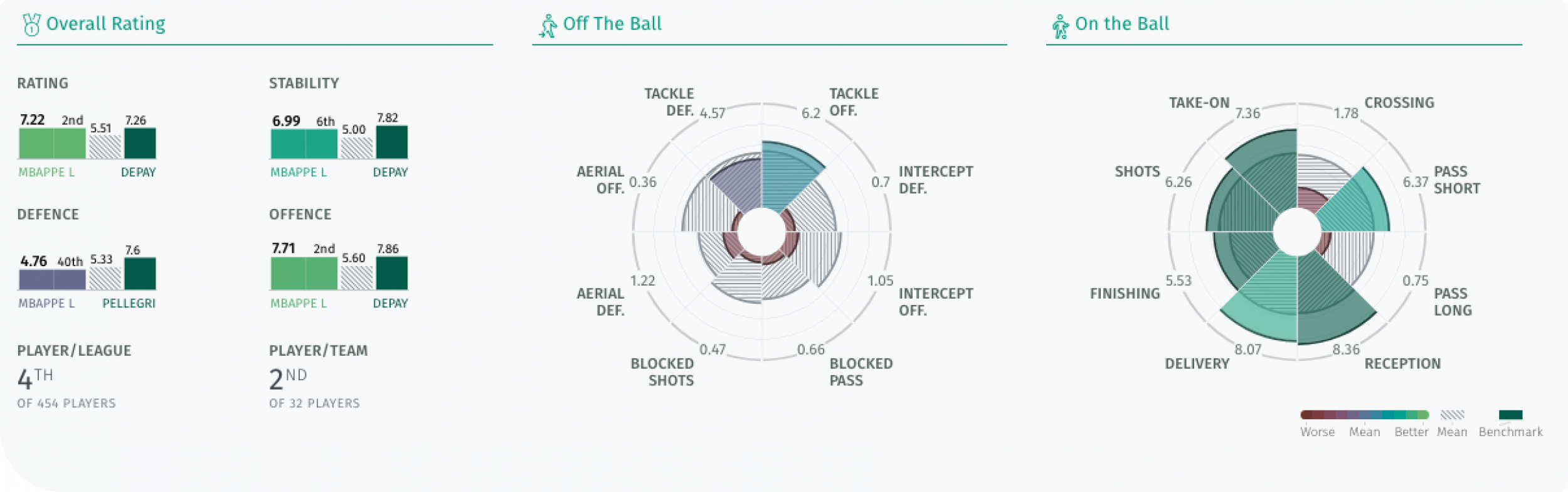1568x492 pixels.
Task: Click the dark green Benchmark legend swatch
Action: [x=1510, y=415]
